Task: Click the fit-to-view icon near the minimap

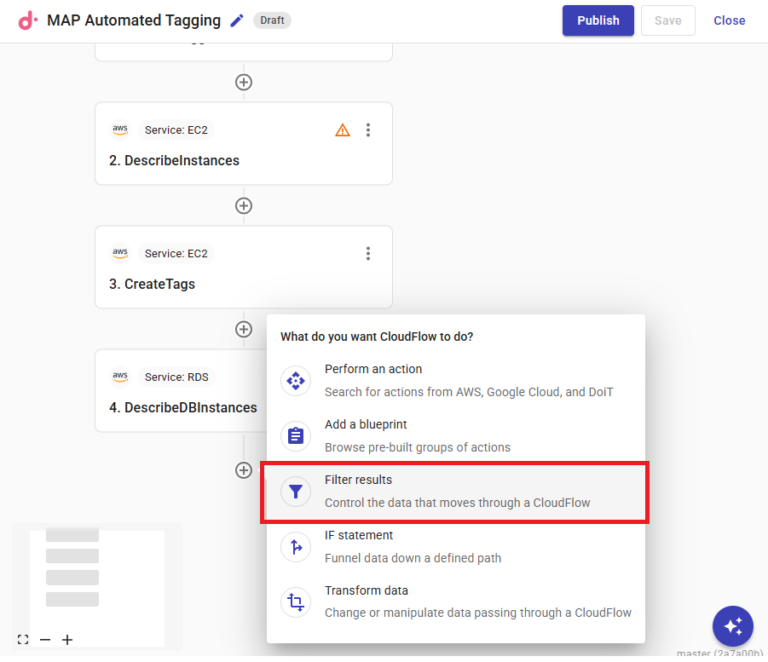Action: (x=23, y=639)
